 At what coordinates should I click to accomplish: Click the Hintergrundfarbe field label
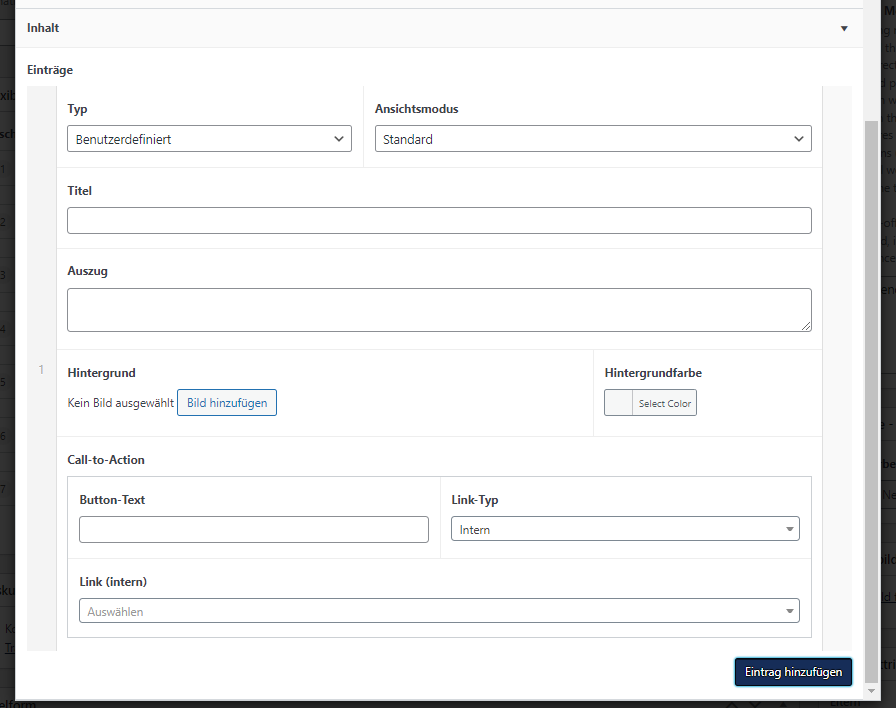pyautogui.click(x=653, y=373)
